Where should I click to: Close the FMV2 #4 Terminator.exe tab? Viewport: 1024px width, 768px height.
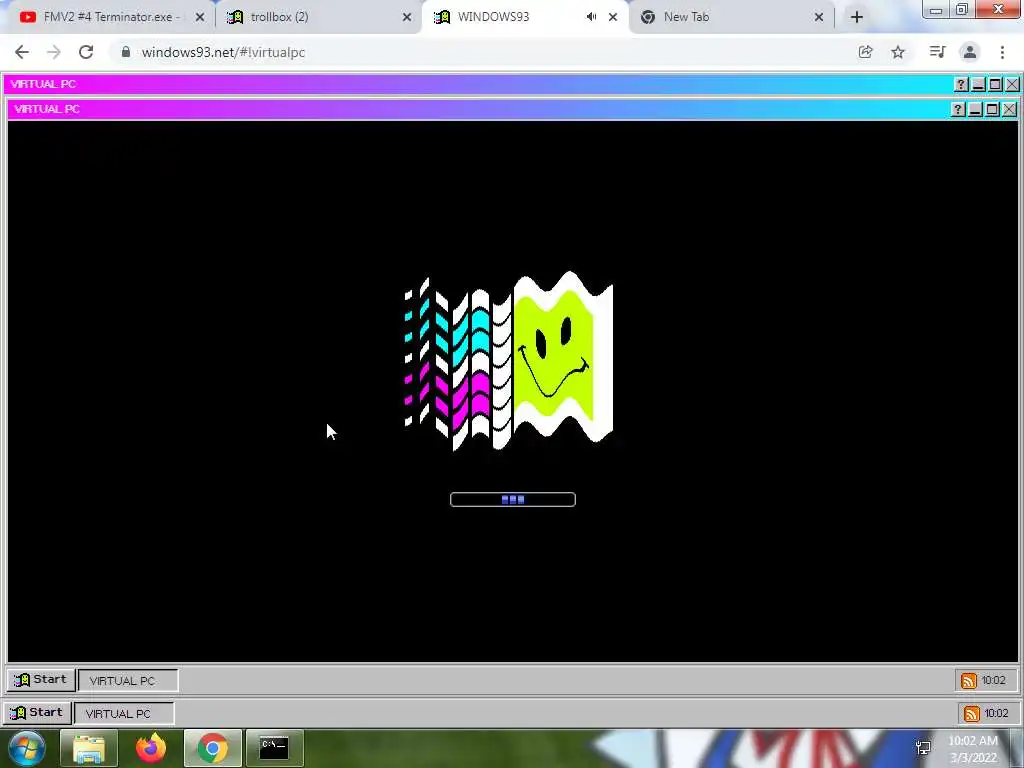(x=200, y=17)
